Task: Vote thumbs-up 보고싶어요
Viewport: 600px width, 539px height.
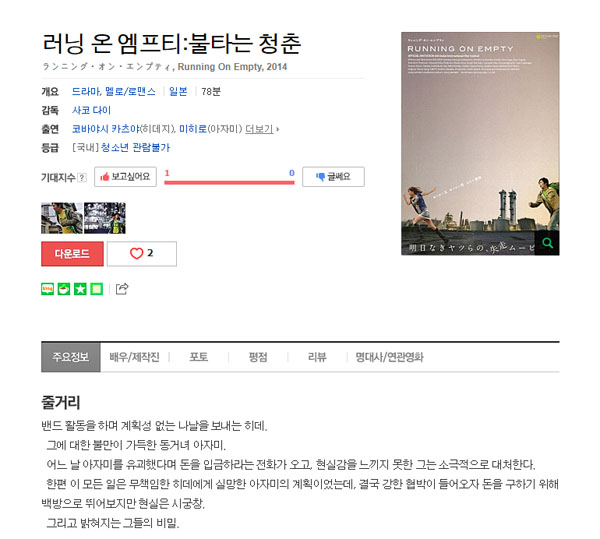Action: (x=126, y=177)
